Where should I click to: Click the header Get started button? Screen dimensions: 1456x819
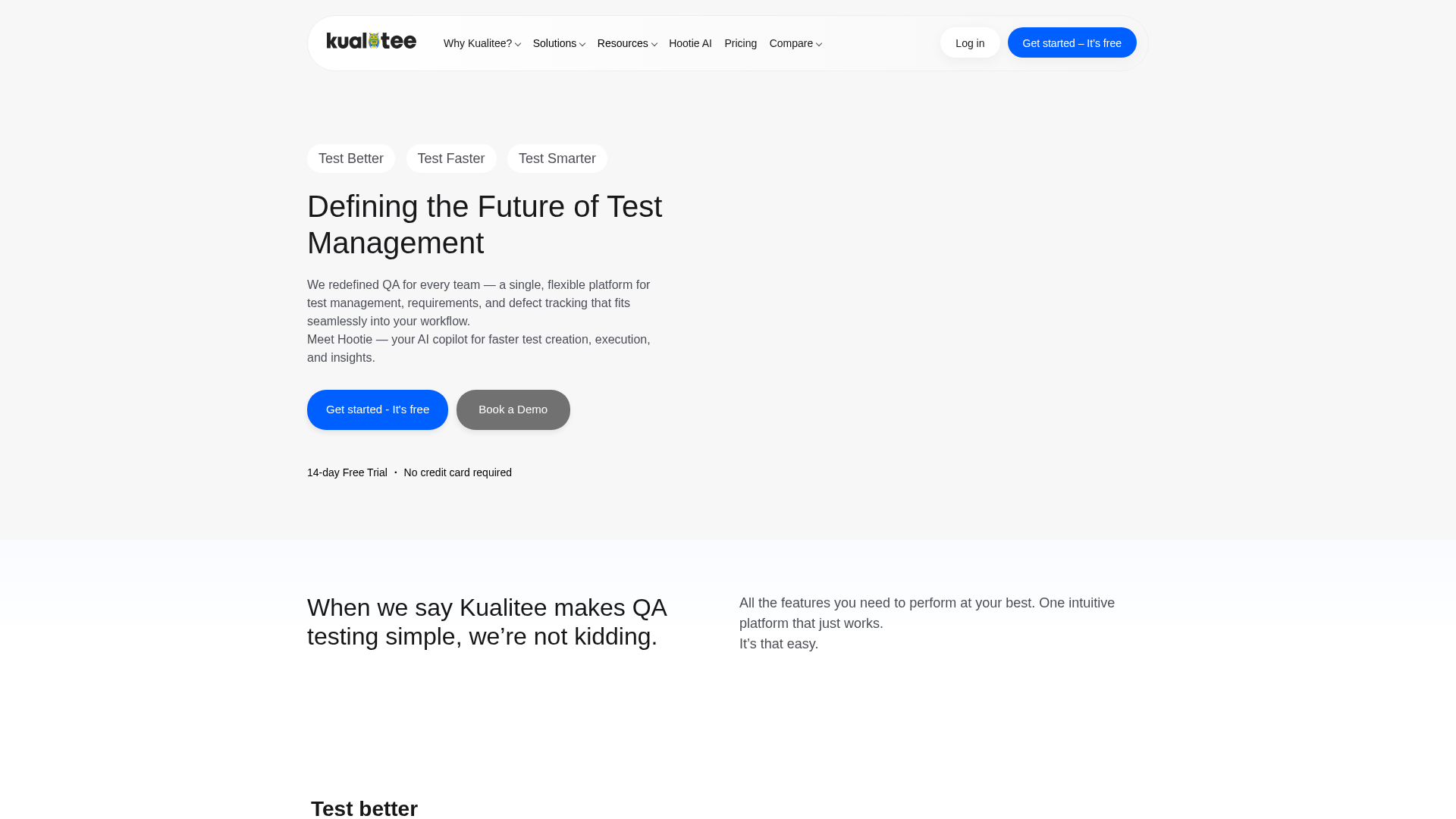point(1072,42)
